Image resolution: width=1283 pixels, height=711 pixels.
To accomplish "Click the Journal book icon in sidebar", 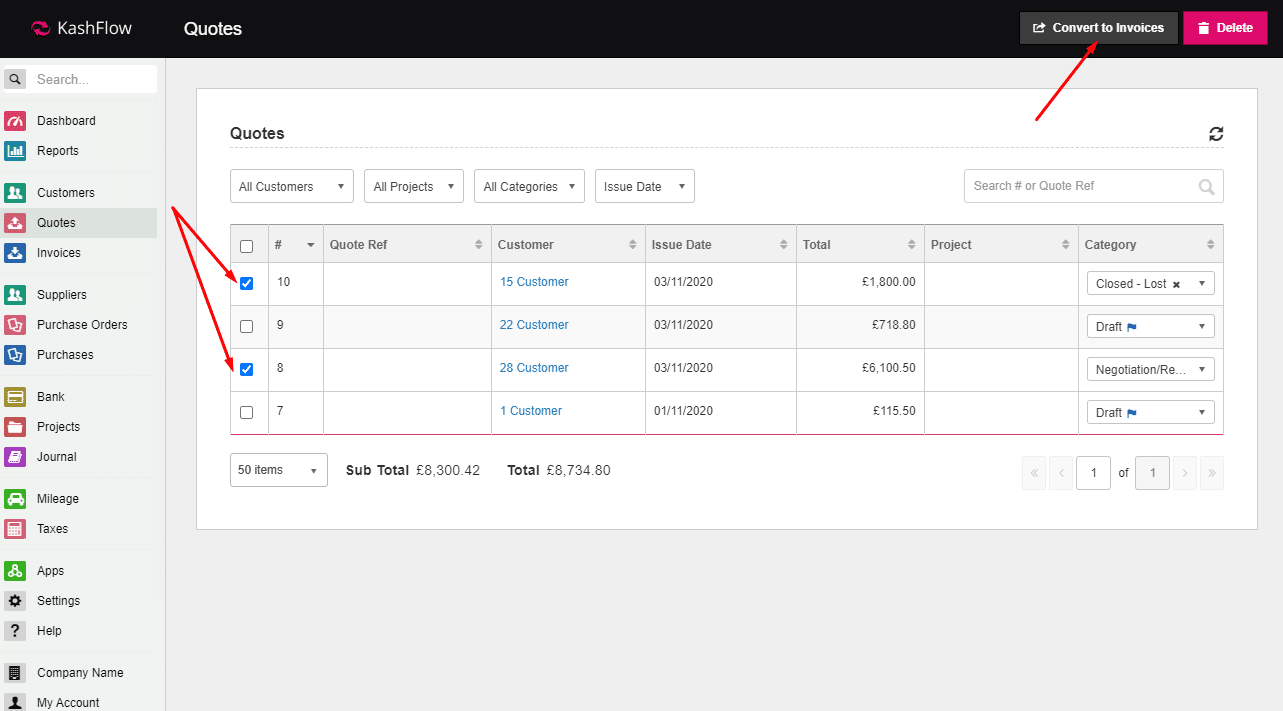I will pos(15,457).
